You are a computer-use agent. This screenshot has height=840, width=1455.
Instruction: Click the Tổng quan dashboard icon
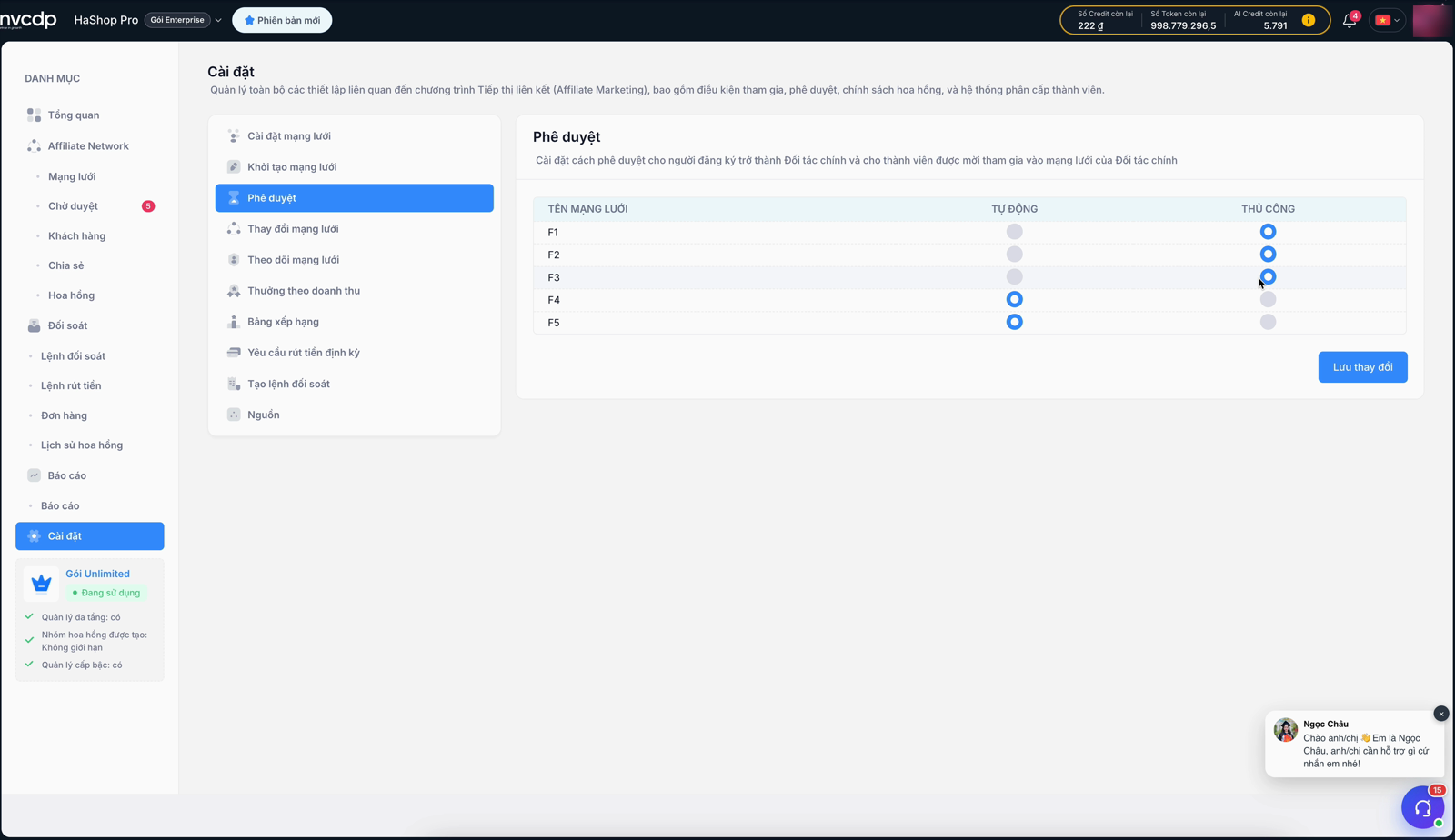click(34, 115)
